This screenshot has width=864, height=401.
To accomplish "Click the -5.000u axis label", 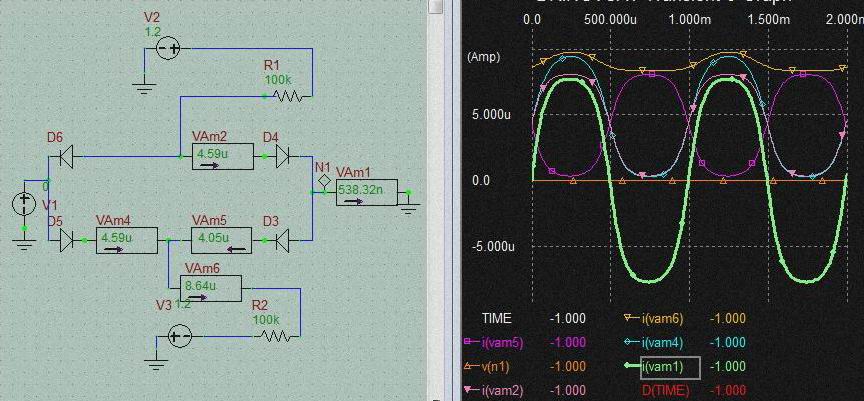I will click(x=491, y=246).
